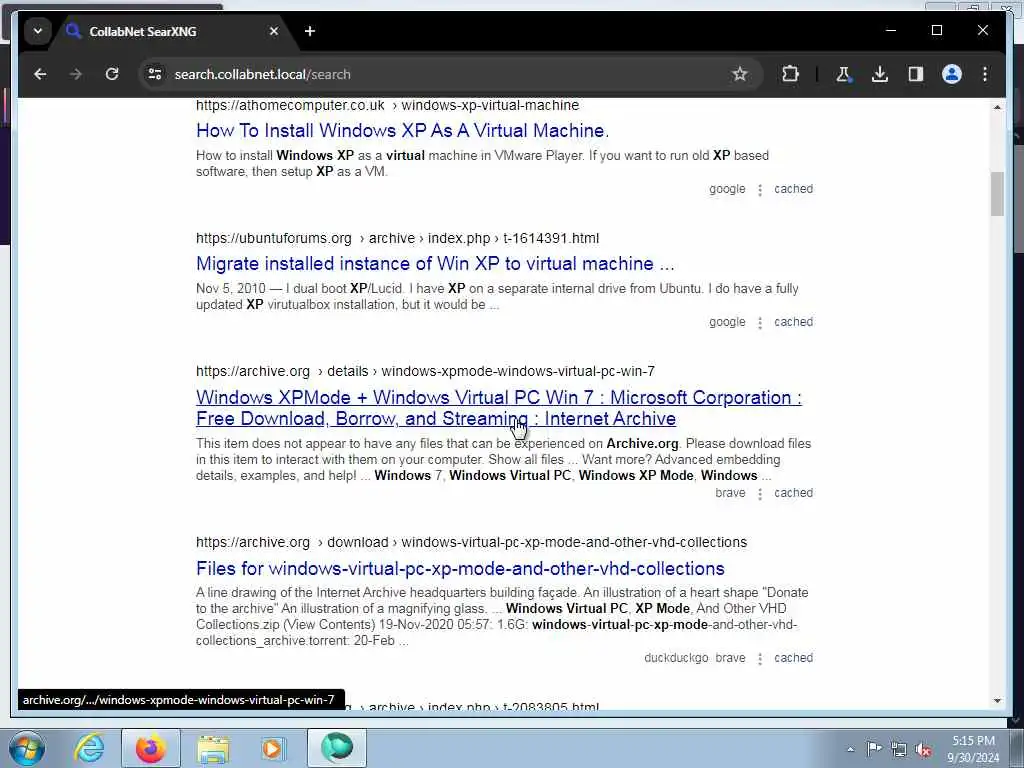Show browser downloads
This screenshot has height=768, width=1024.
click(x=880, y=74)
